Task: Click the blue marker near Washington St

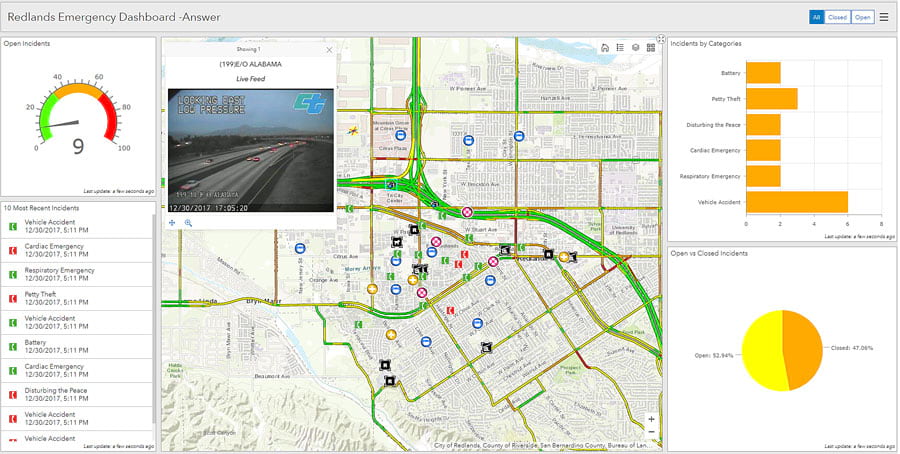Action: (519, 136)
